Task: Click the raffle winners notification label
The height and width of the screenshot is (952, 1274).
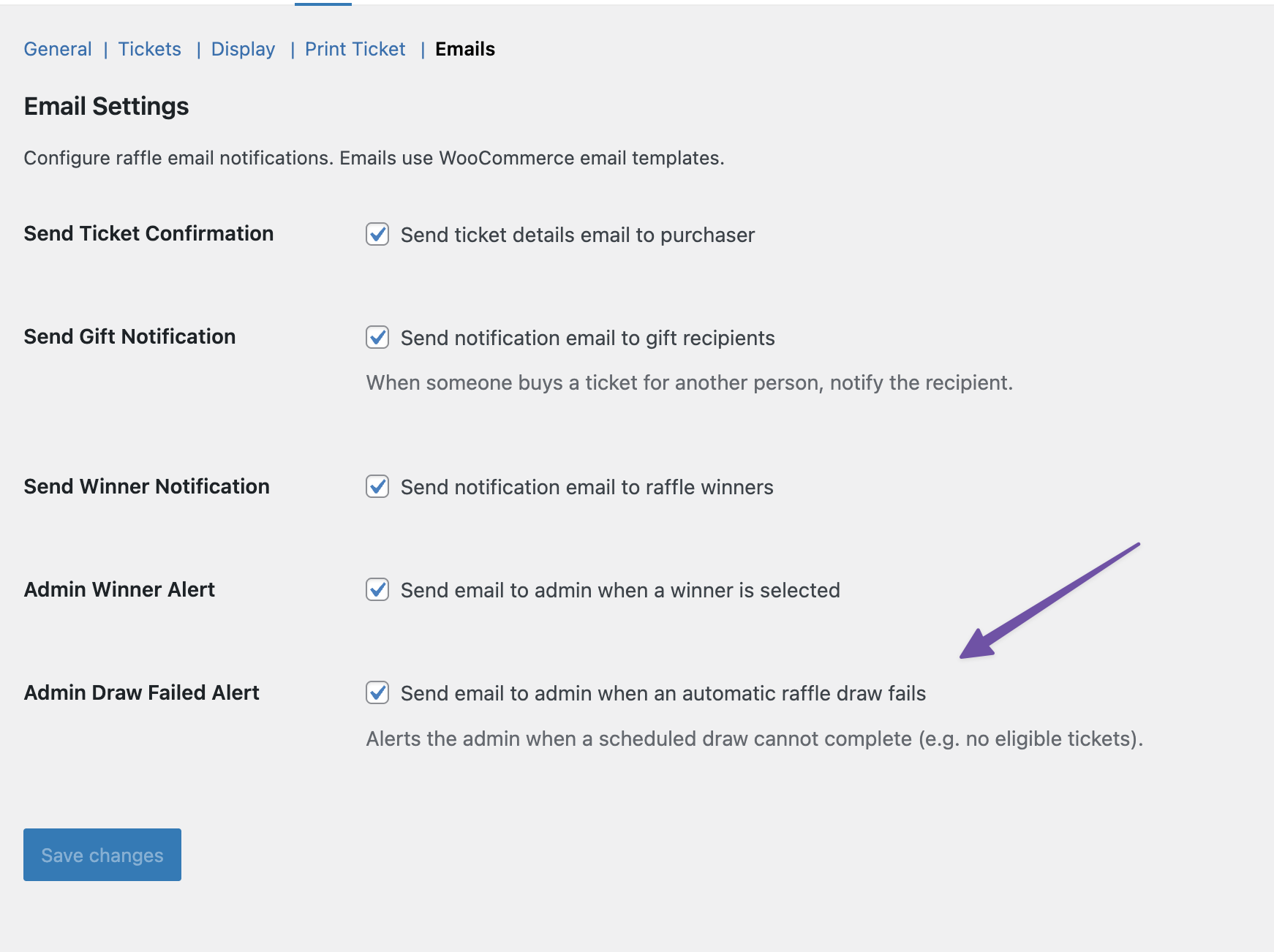Action: tap(586, 487)
